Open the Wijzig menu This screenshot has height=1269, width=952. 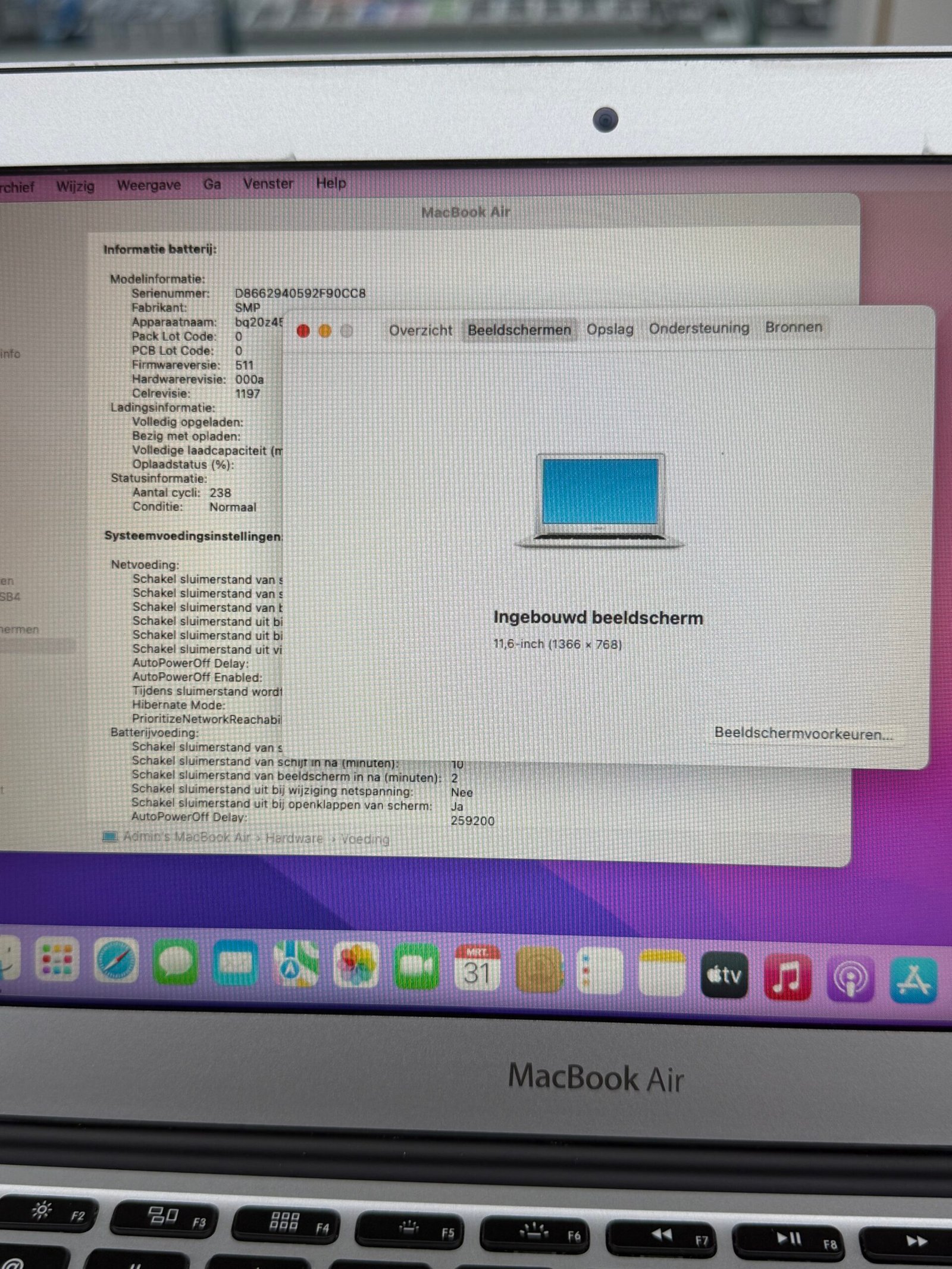[75, 186]
